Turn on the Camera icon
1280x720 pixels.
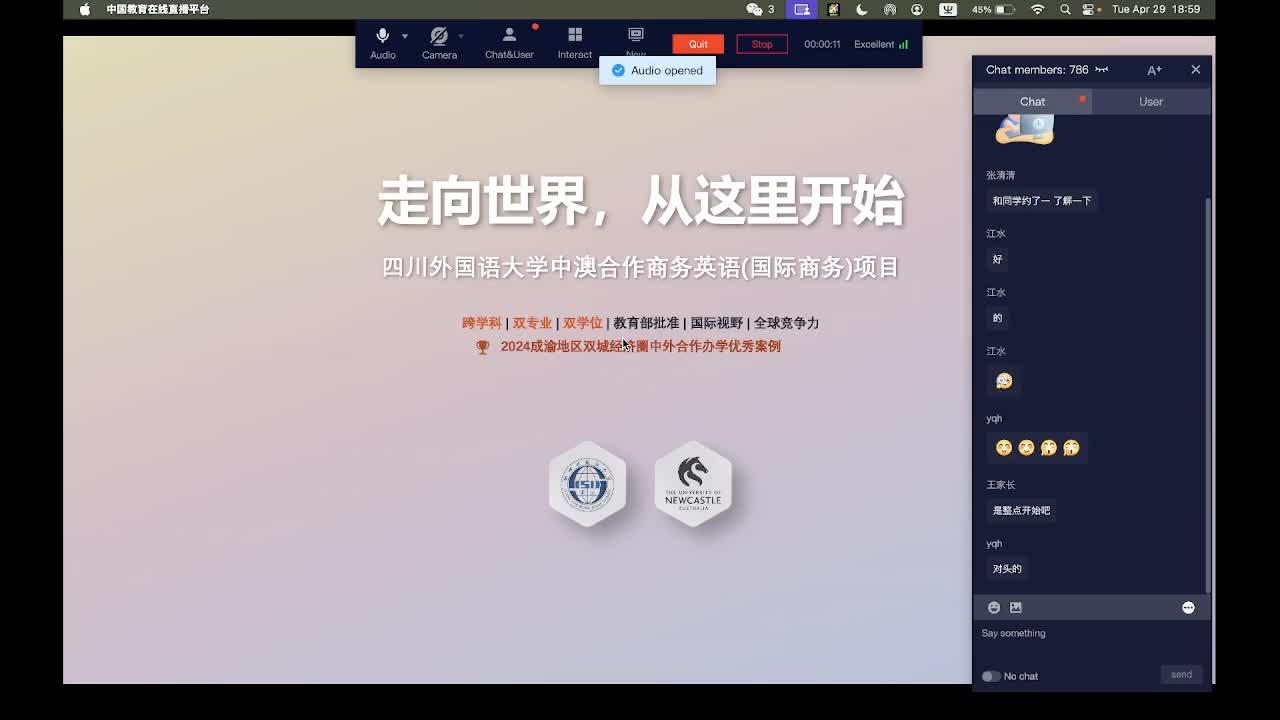click(438, 36)
